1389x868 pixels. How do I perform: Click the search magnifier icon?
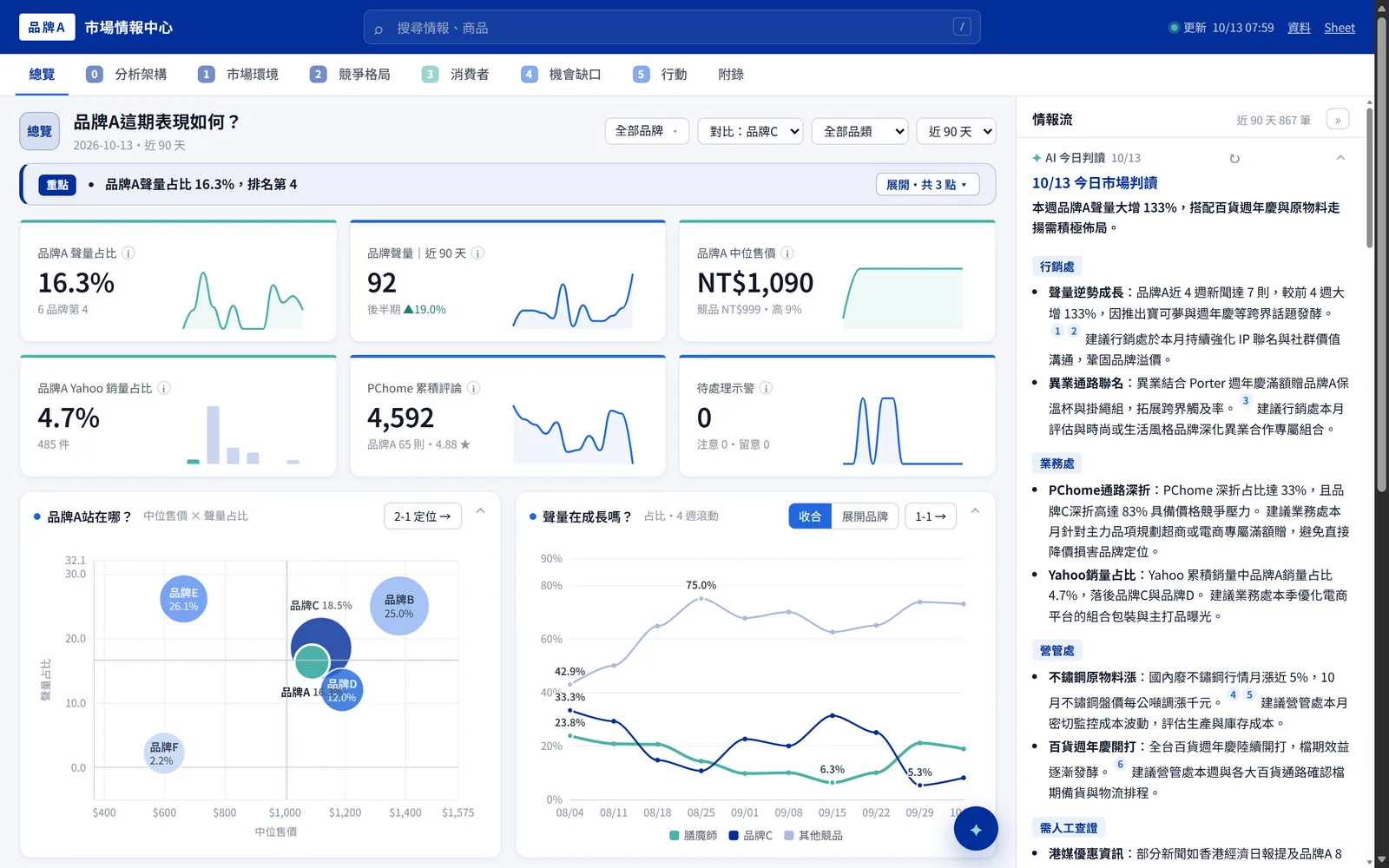[379, 29]
